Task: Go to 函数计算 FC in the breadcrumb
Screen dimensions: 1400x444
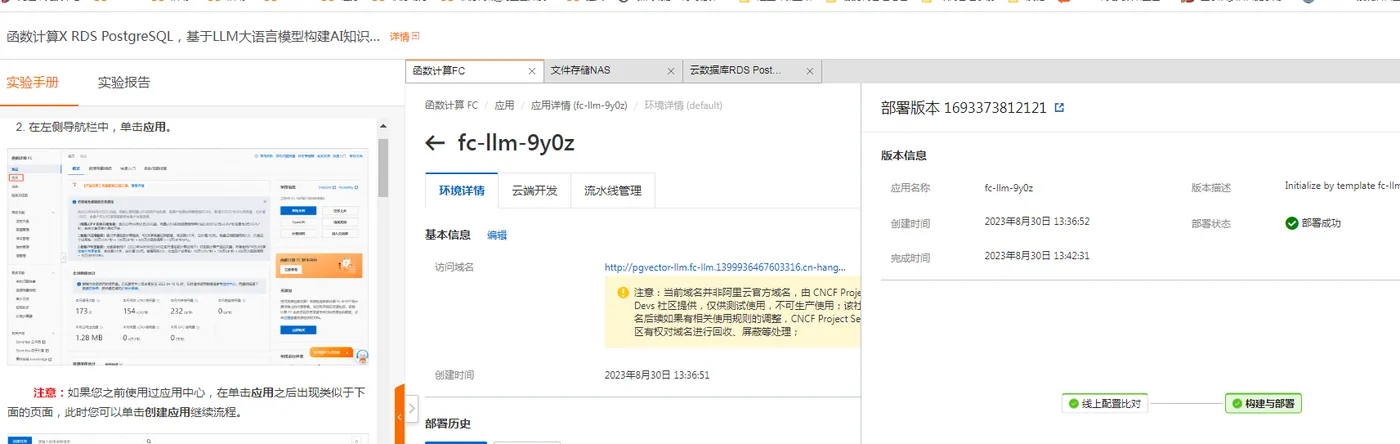Action: (x=451, y=105)
